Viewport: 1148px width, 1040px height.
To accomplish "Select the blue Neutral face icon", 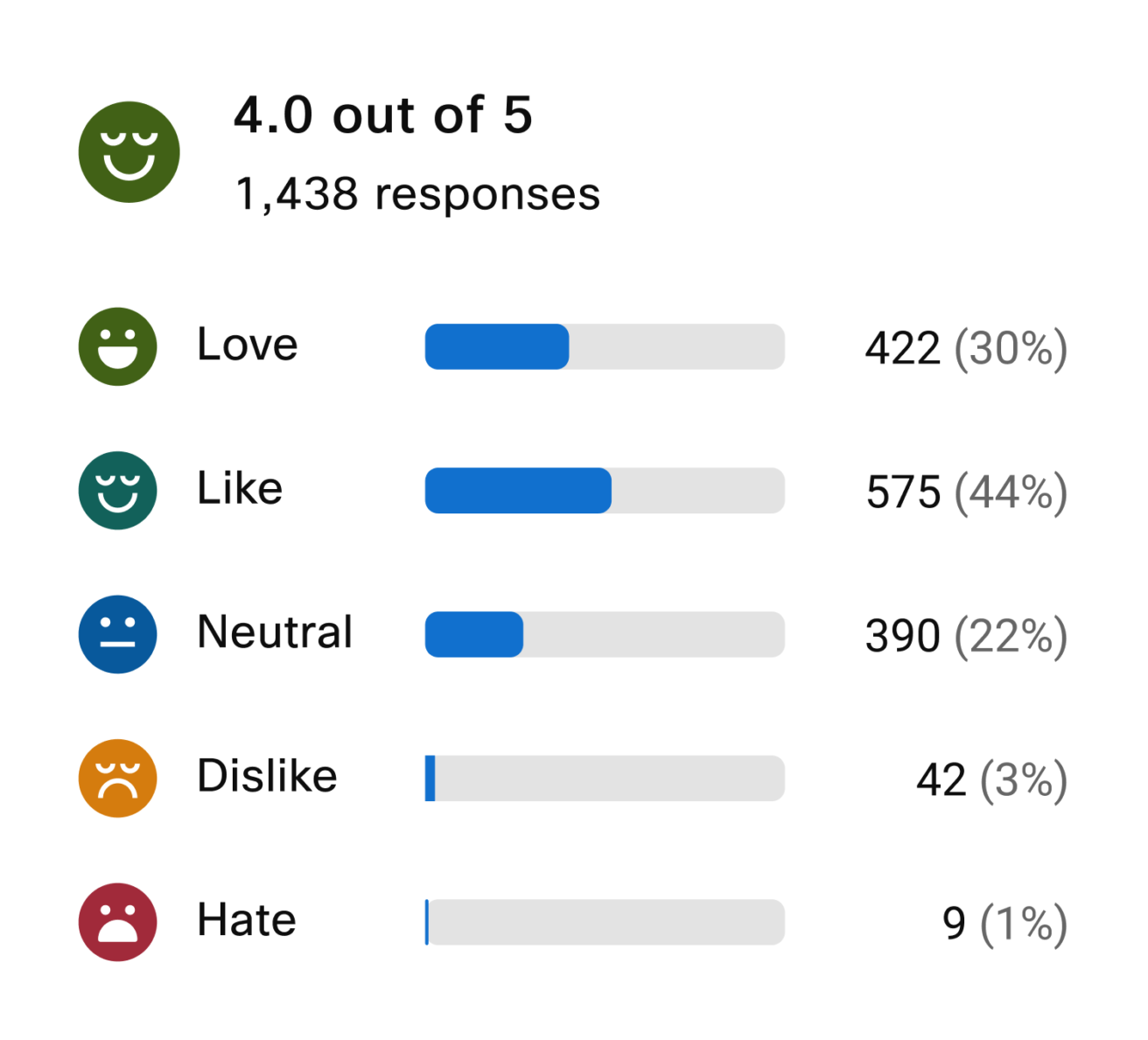I will (117, 634).
